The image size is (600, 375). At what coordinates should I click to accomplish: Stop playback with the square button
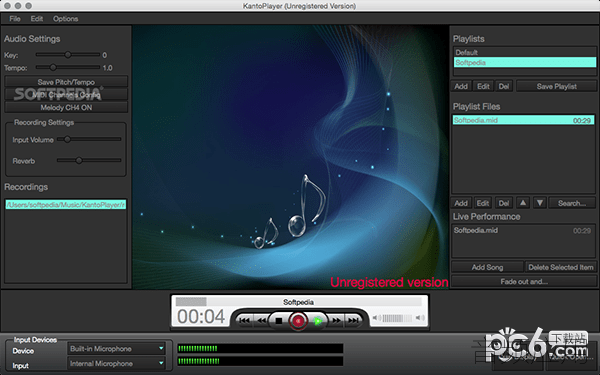(x=279, y=321)
